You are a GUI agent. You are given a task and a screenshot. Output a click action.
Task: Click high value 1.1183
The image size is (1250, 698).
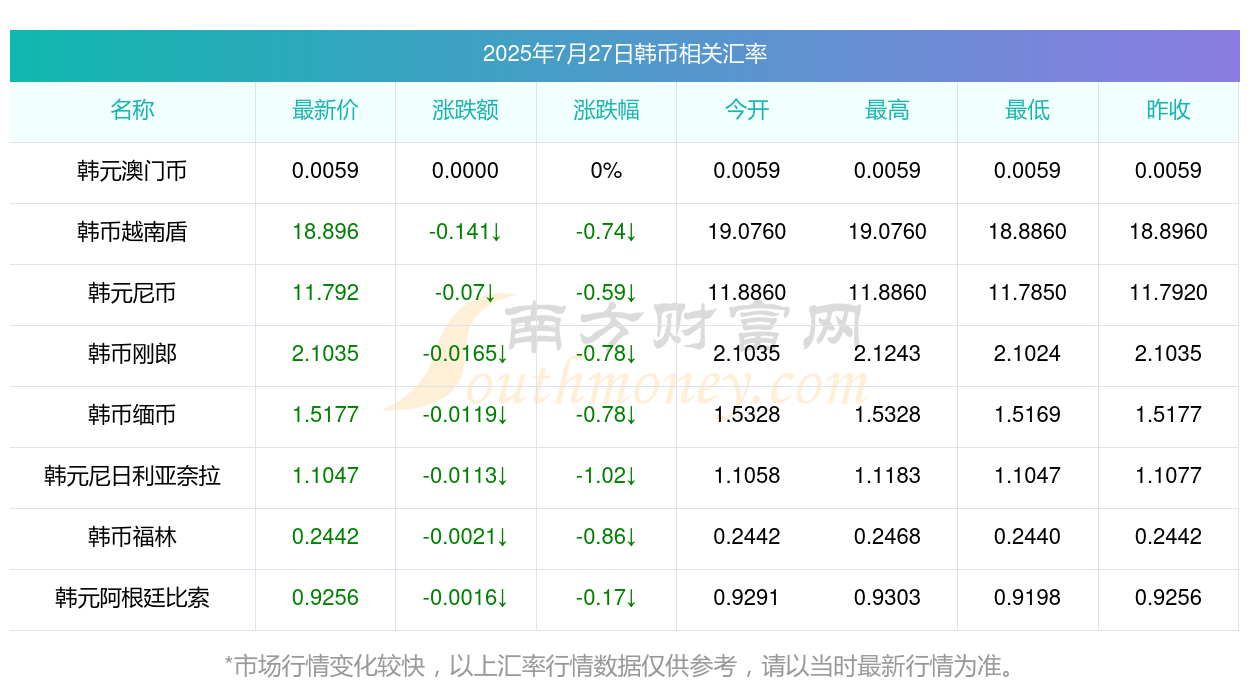click(x=887, y=476)
